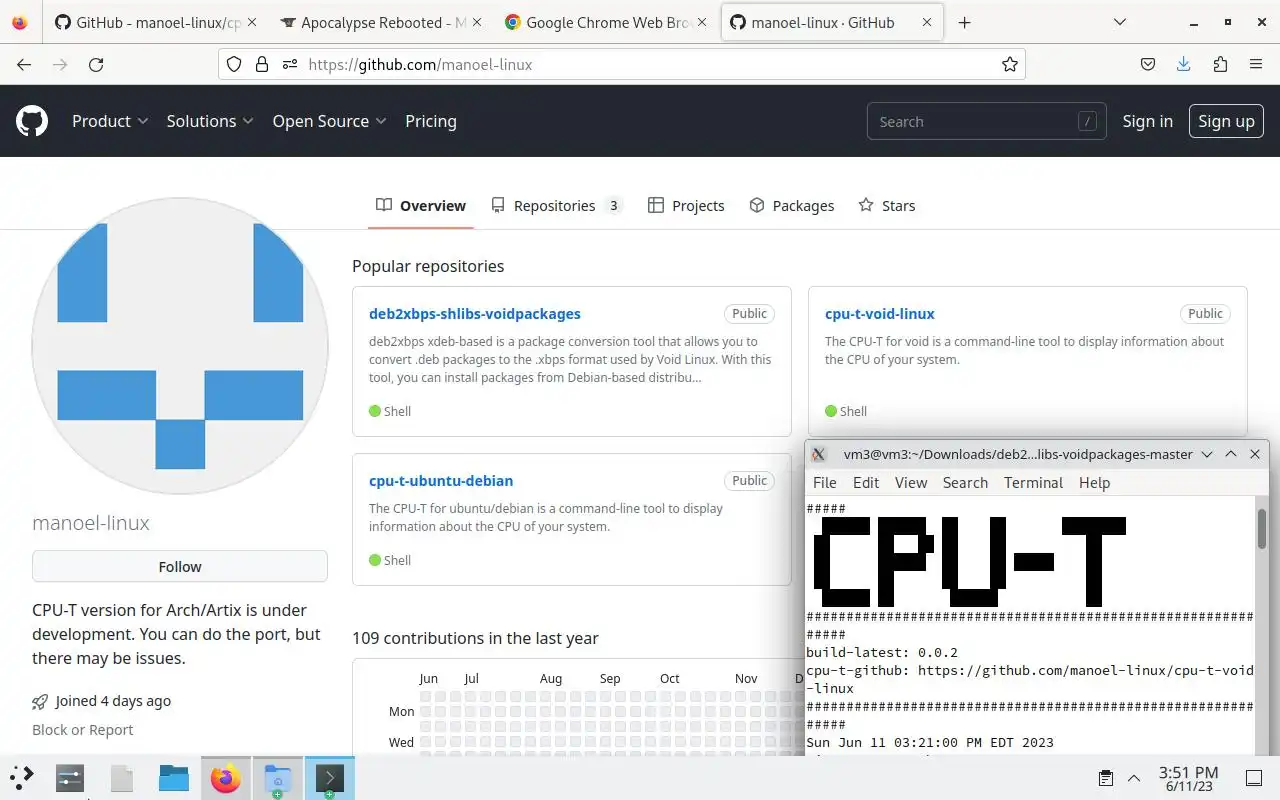Viewport: 1280px width, 800px height.
Task: Open System Settings from the taskbar
Action: [70, 778]
